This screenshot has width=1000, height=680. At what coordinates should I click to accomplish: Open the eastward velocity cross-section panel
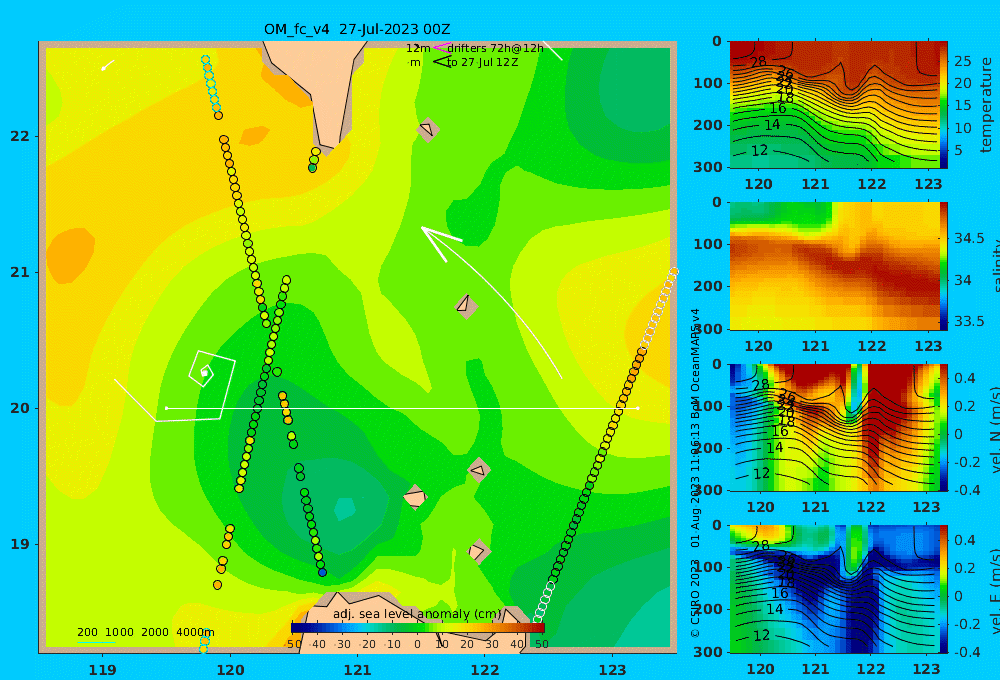click(834, 589)
